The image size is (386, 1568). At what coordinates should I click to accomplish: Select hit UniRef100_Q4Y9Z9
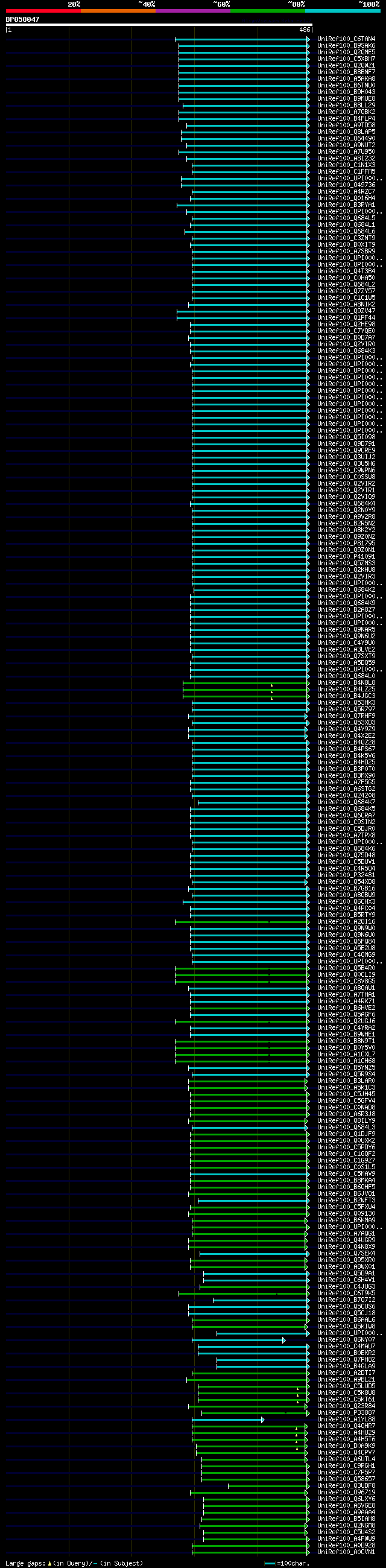click(x=346, y=729)
